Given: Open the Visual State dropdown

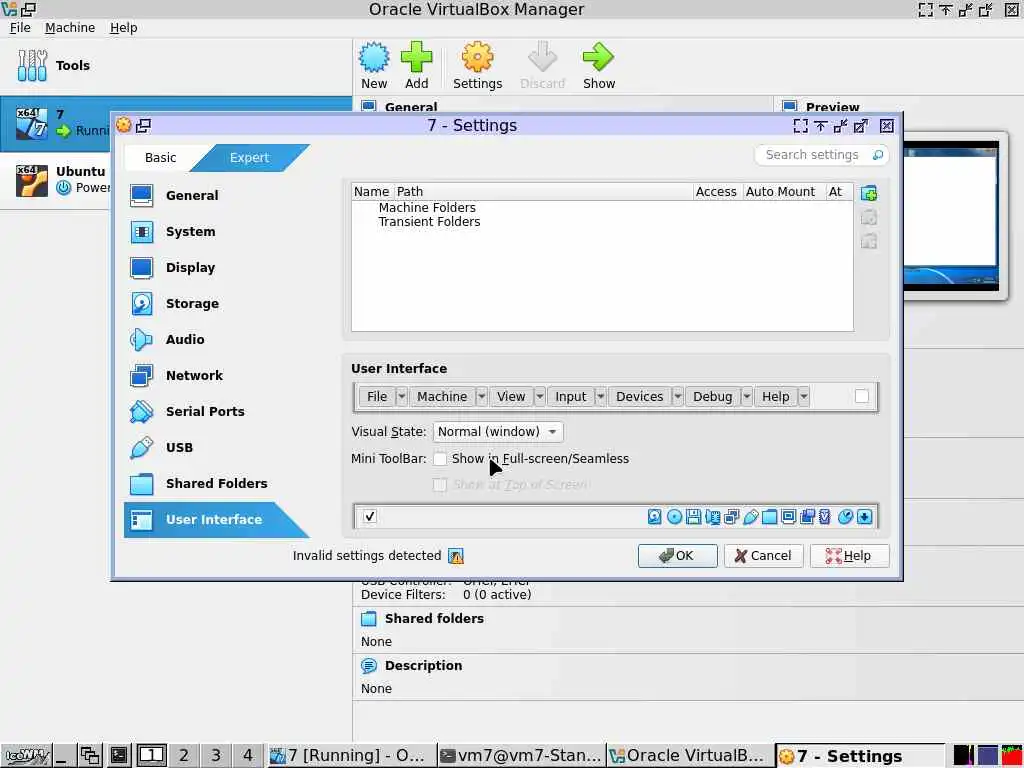Looking at the screenshot, I should [498, 432].
